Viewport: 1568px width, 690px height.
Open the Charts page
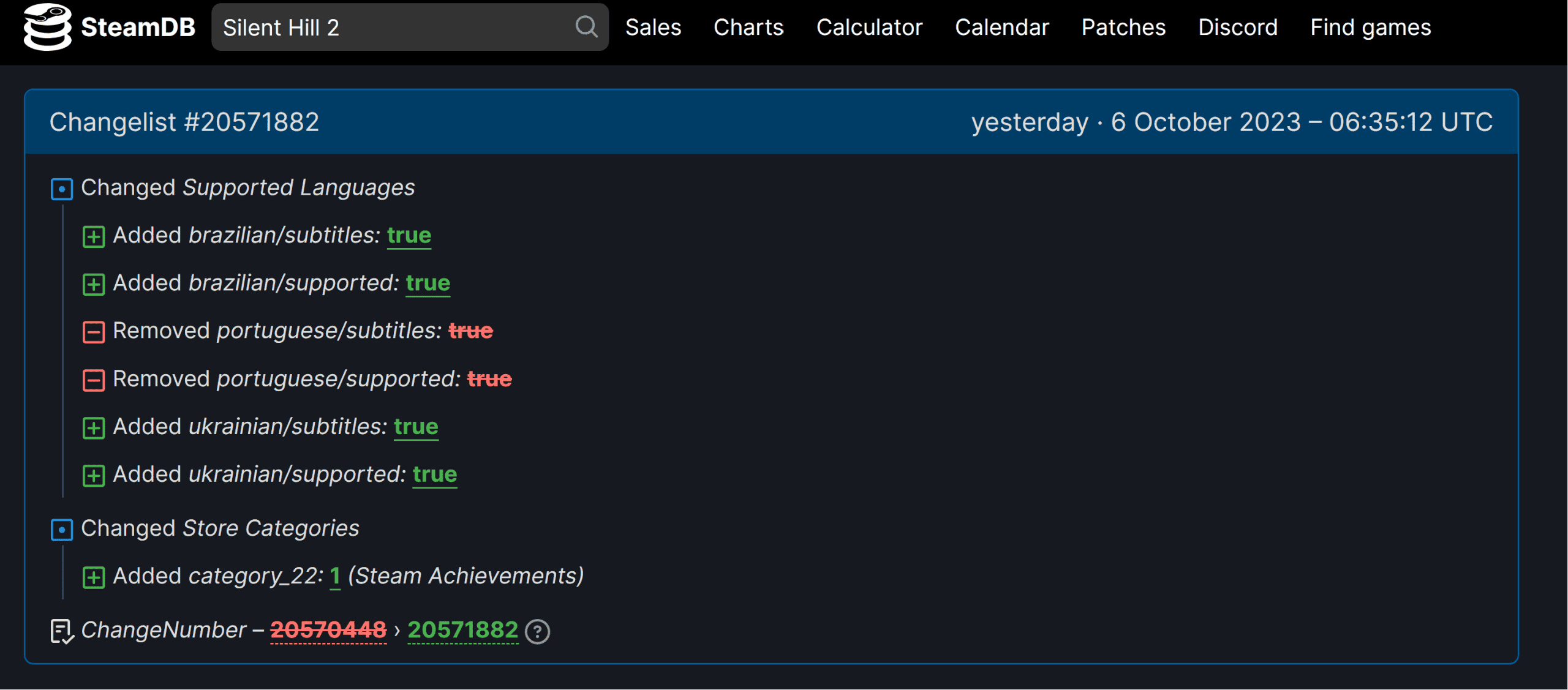748,28
